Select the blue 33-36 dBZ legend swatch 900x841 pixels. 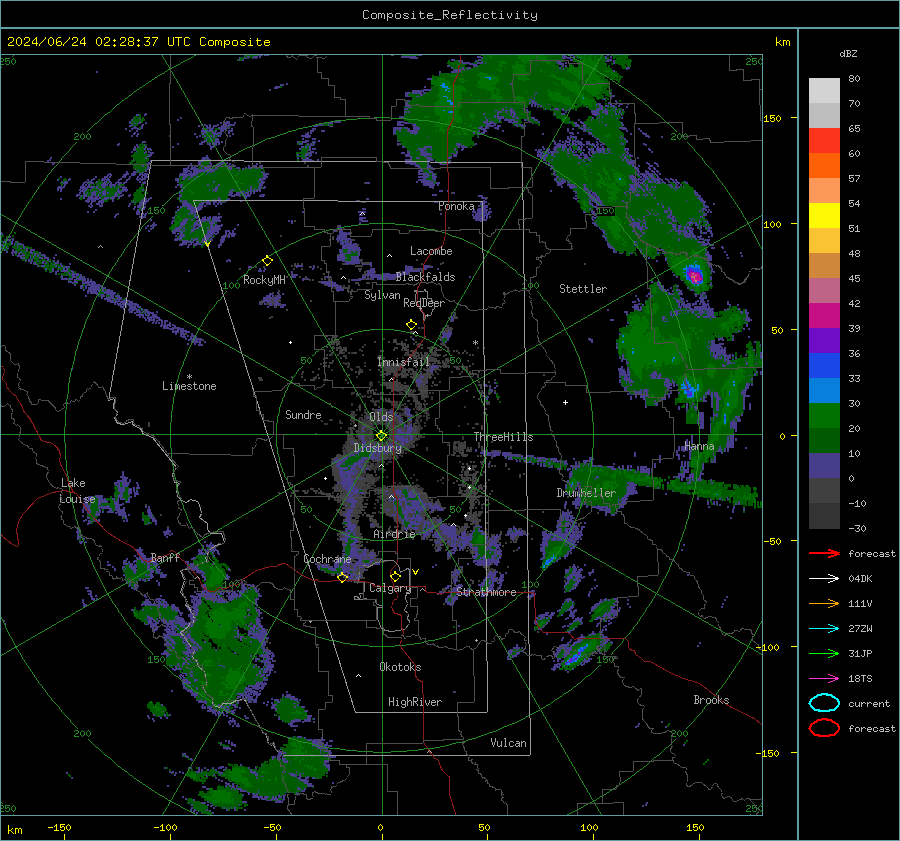point(824,366)
